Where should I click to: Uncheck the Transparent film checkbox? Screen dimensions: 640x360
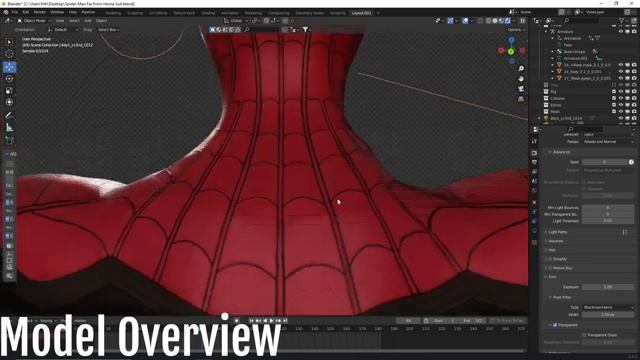coord(555,325)
